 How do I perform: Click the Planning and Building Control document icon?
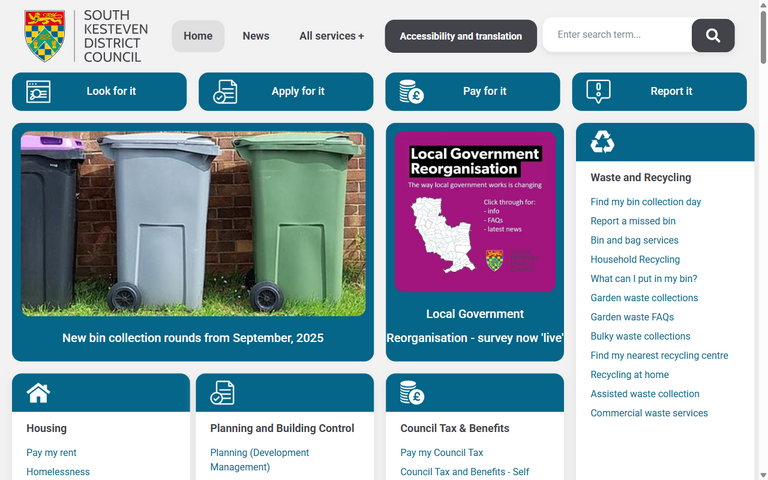(x=222, y=393)
